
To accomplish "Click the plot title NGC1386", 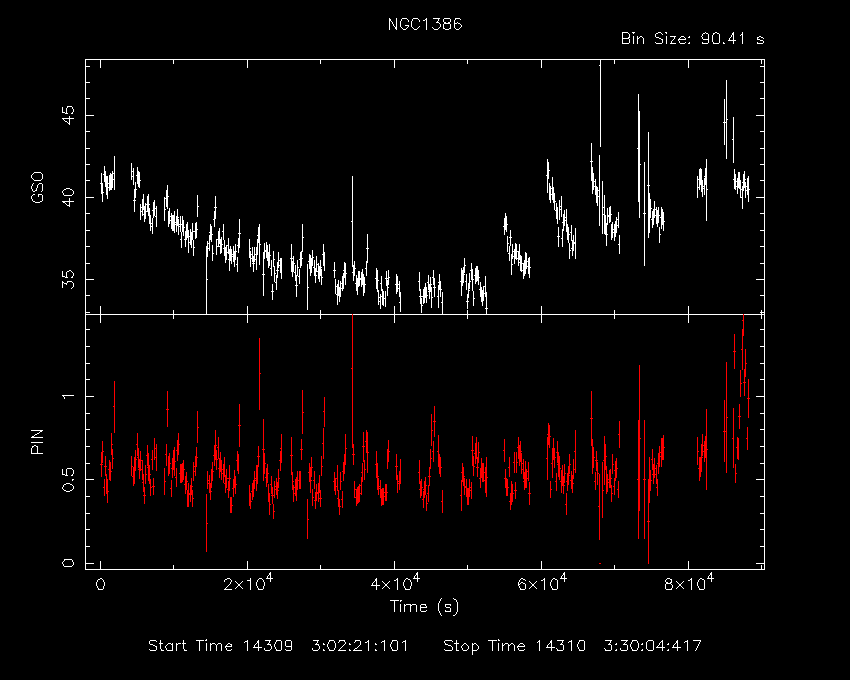I will [x=425, y=24].
